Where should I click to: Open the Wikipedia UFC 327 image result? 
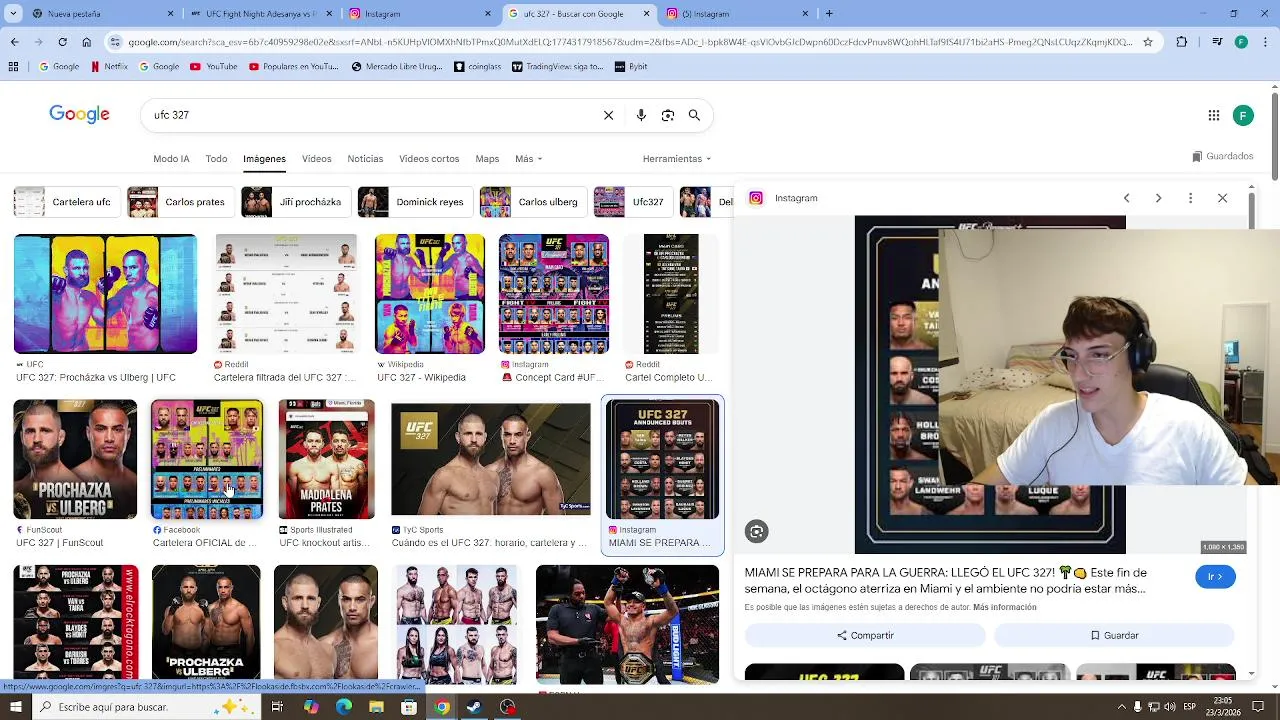point(430,294)
